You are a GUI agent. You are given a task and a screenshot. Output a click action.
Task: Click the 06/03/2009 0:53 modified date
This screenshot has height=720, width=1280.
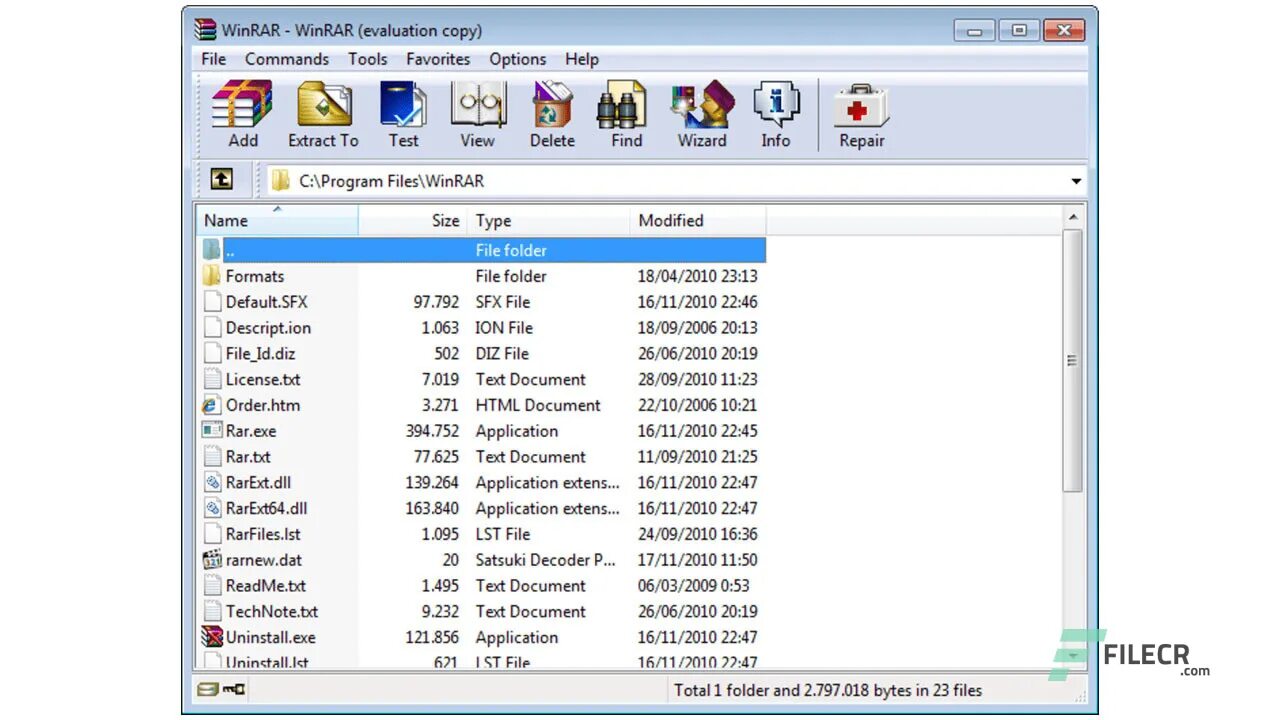tap(694, 586)
